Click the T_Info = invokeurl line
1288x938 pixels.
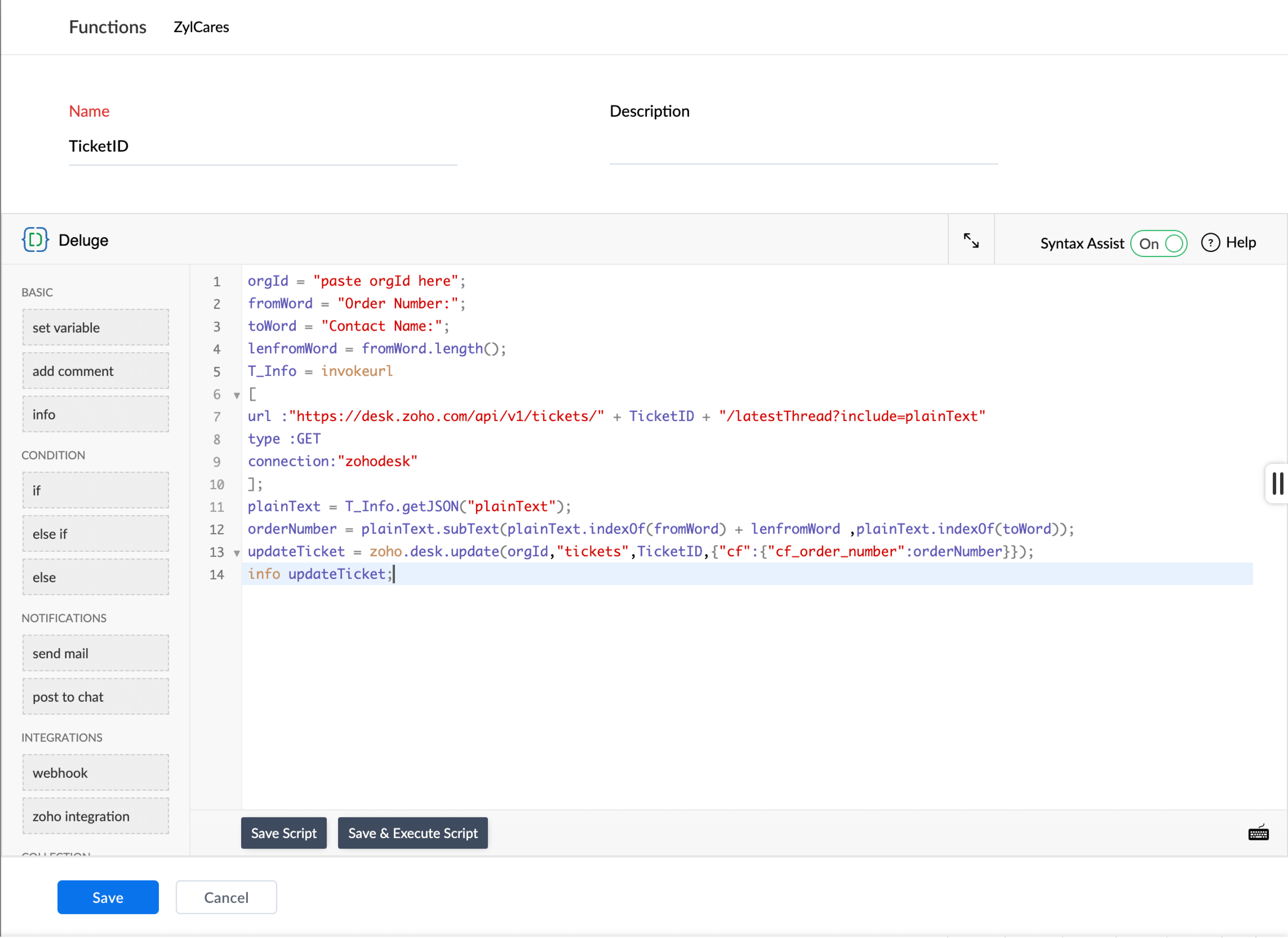coord(320,371)
